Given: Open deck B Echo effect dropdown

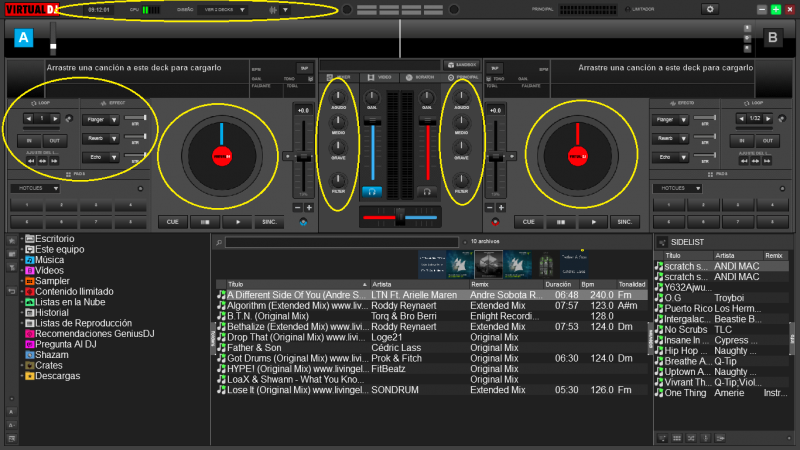Looking at the screenshot, I should coord(683,158).
